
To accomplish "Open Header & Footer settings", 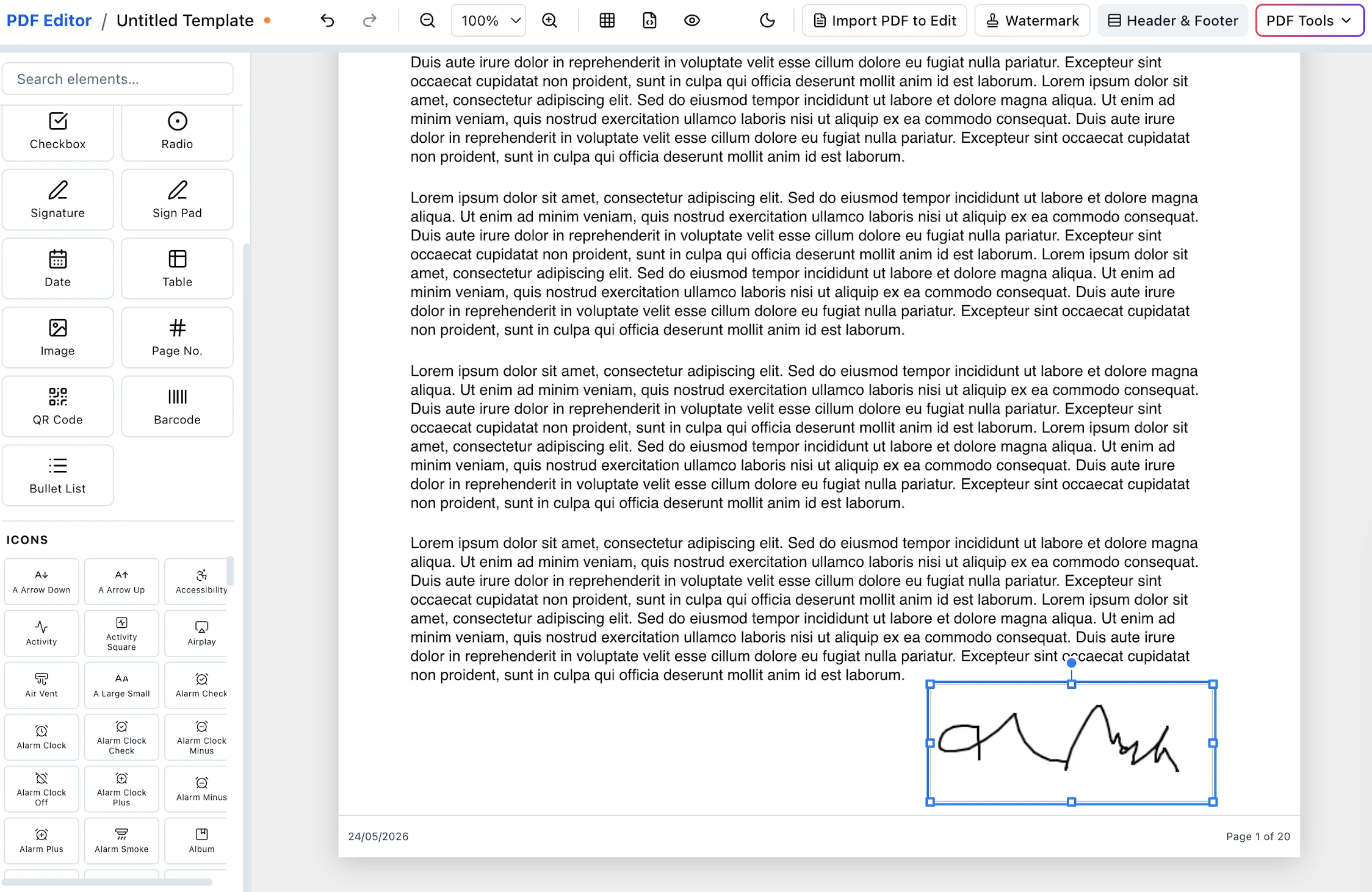I will point(1172,21).
